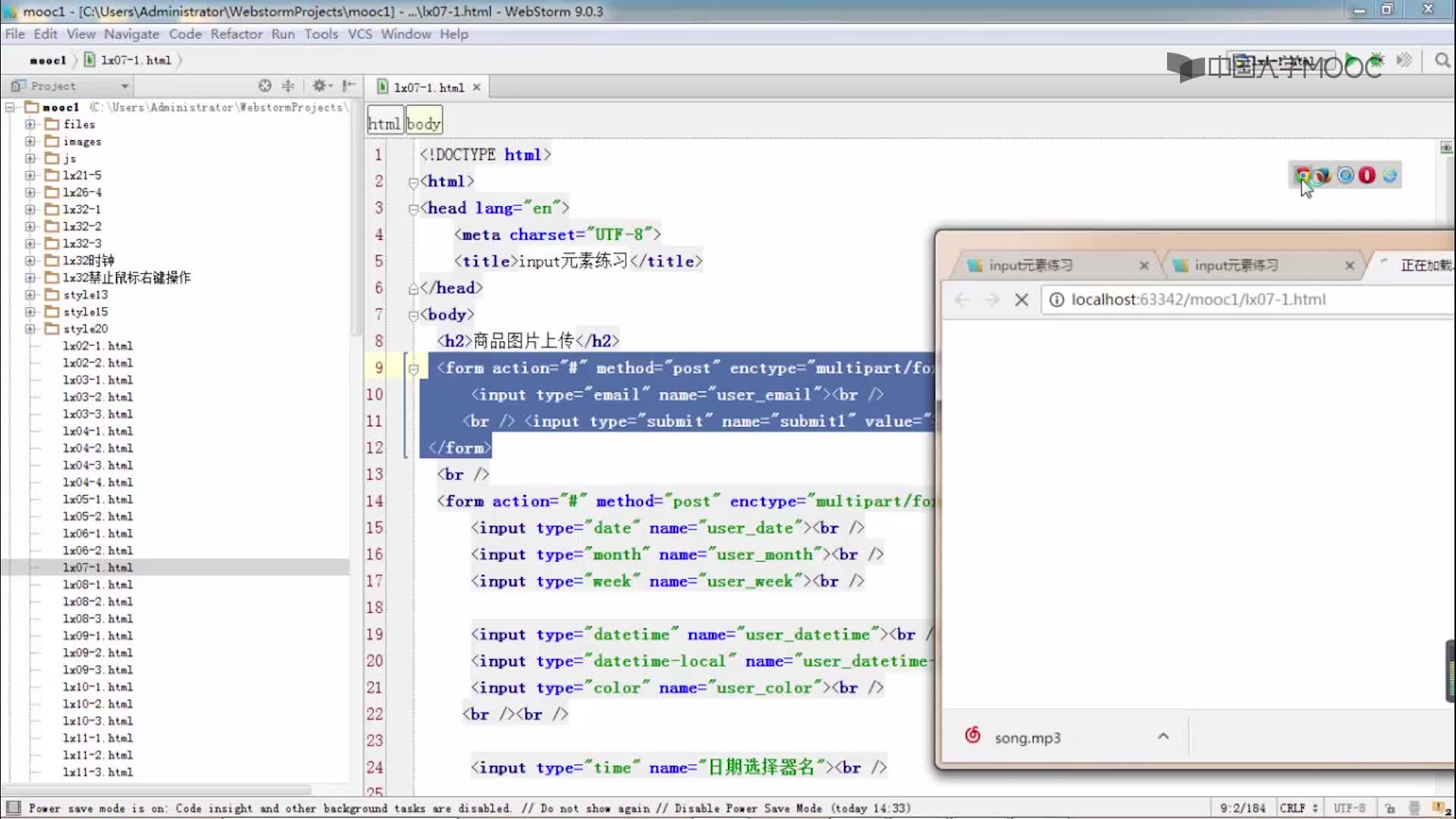Expand the style13 folder

pos(30,294)
